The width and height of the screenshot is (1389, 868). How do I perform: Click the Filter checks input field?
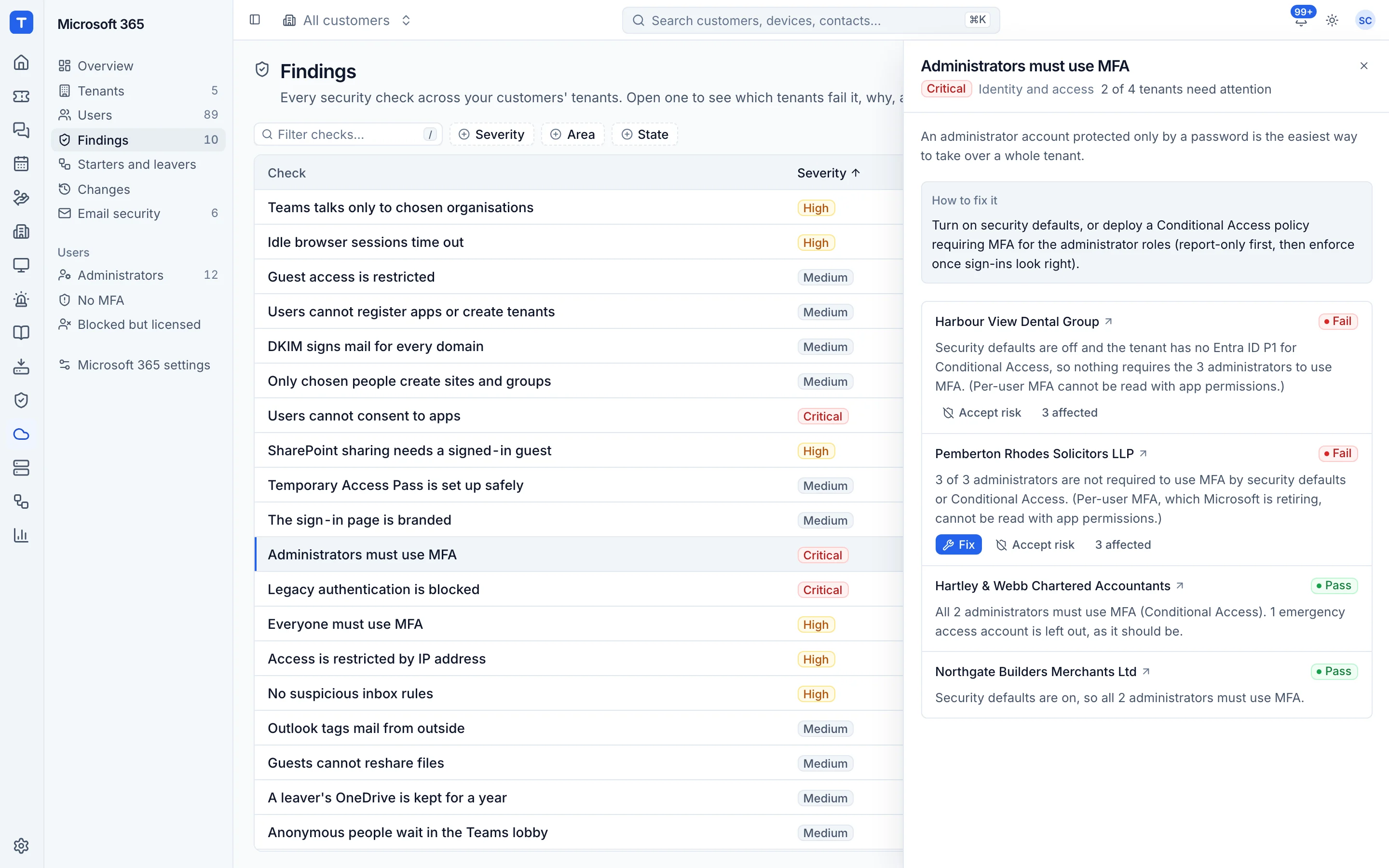348,135
